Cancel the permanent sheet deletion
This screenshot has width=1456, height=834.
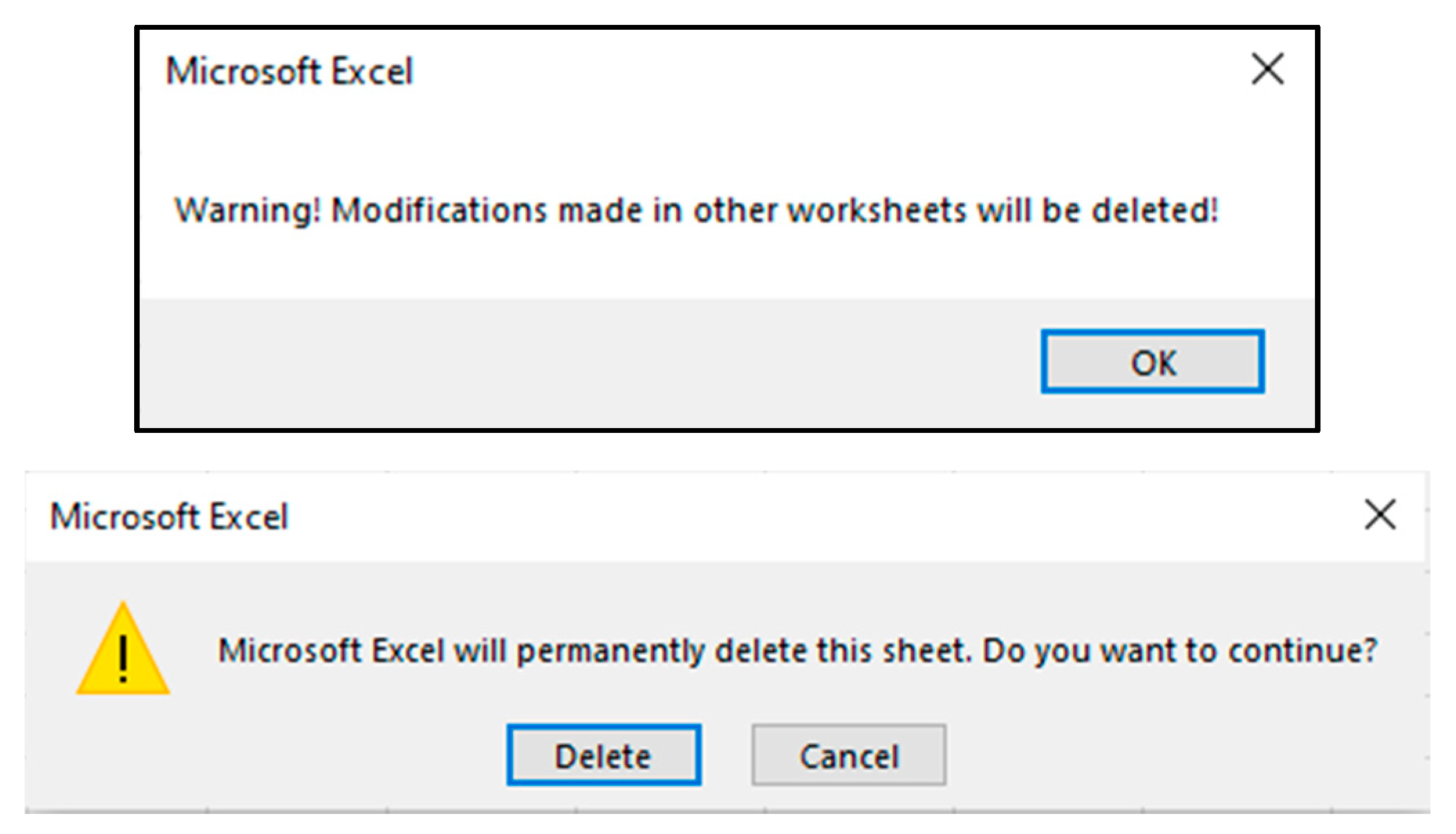pos(848,755)
